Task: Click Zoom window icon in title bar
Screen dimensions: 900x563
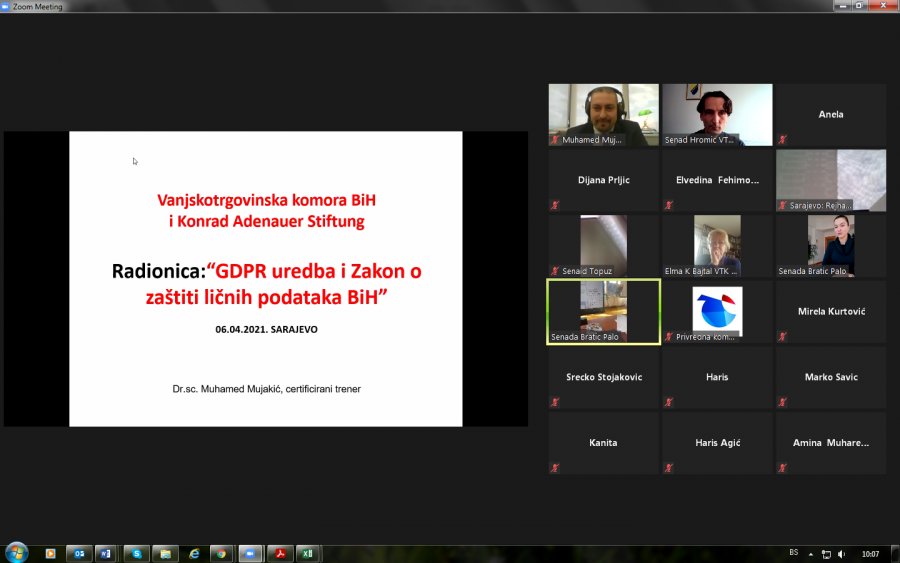Action: point(5,6)
